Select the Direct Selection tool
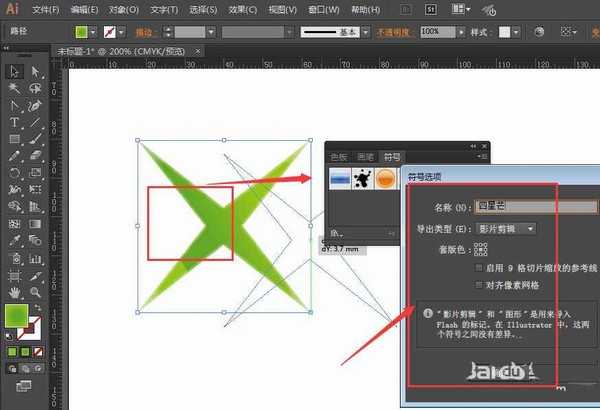This screenshot has width=600, height=410. (x=35, y=72)
